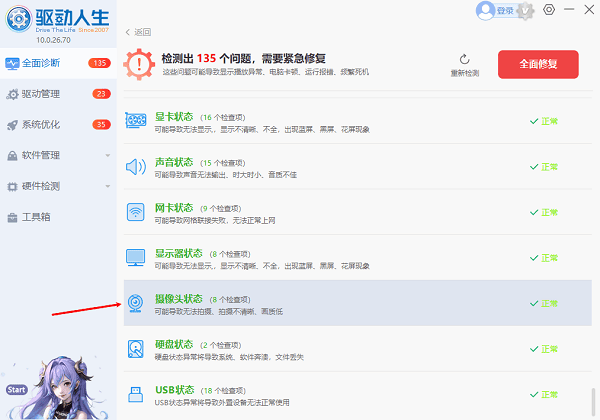Click 检测出 135 个问题 headline
Screen dimensions: 600x420
(243, 59)
